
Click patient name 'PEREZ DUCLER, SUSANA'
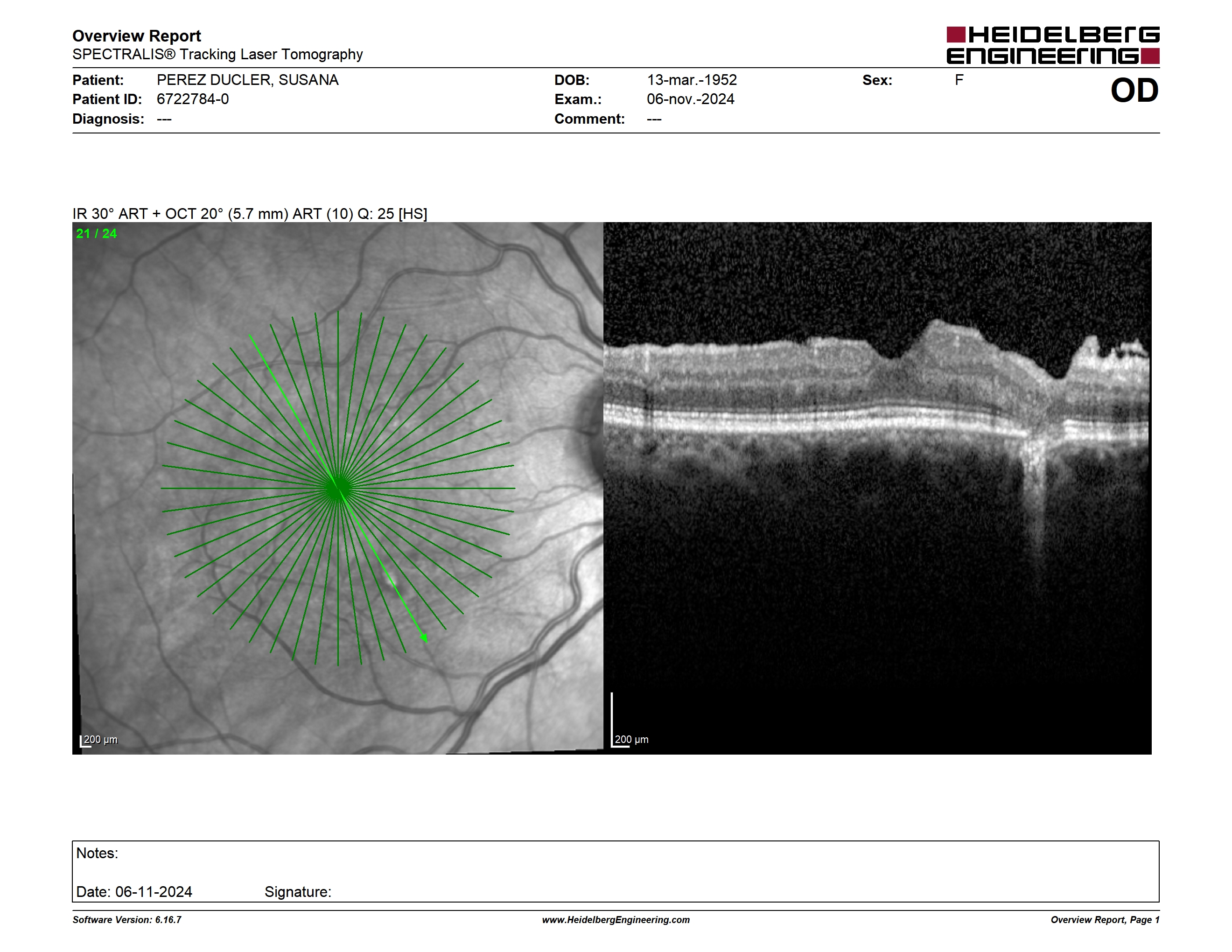click(x=248, y=80)
